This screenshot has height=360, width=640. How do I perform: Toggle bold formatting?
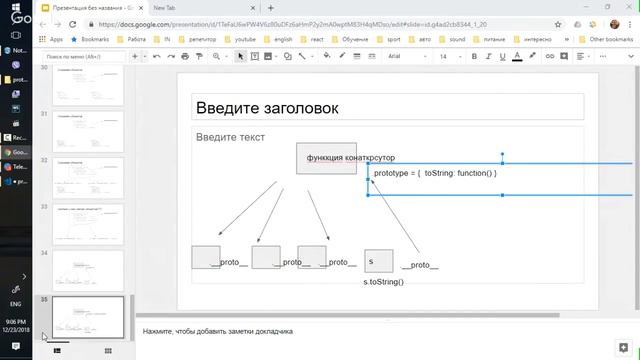pyautogui.click(x=474, y=56)
